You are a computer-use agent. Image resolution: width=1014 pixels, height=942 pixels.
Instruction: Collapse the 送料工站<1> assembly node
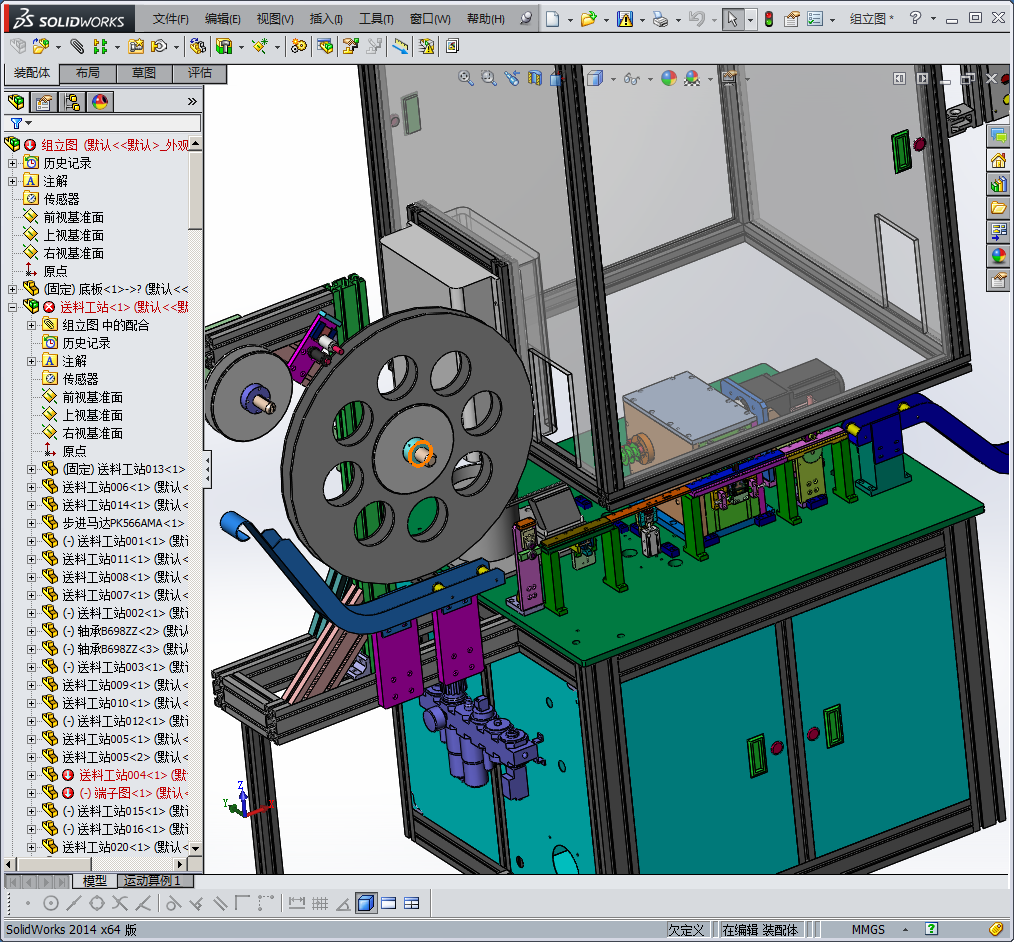pyautogui.click(x=12, y=307)
